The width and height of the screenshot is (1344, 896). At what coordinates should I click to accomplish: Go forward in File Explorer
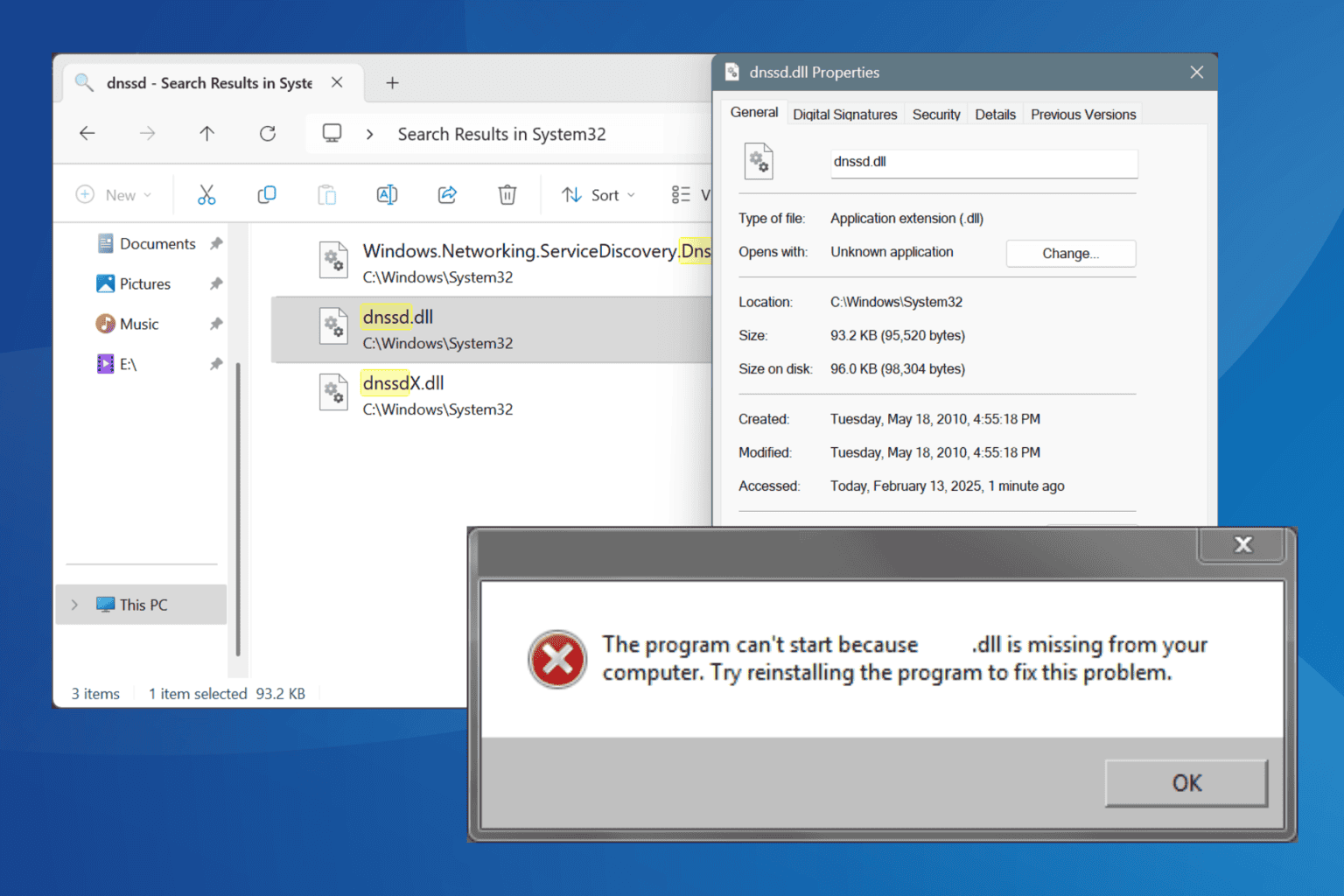(x=147, y=133)
